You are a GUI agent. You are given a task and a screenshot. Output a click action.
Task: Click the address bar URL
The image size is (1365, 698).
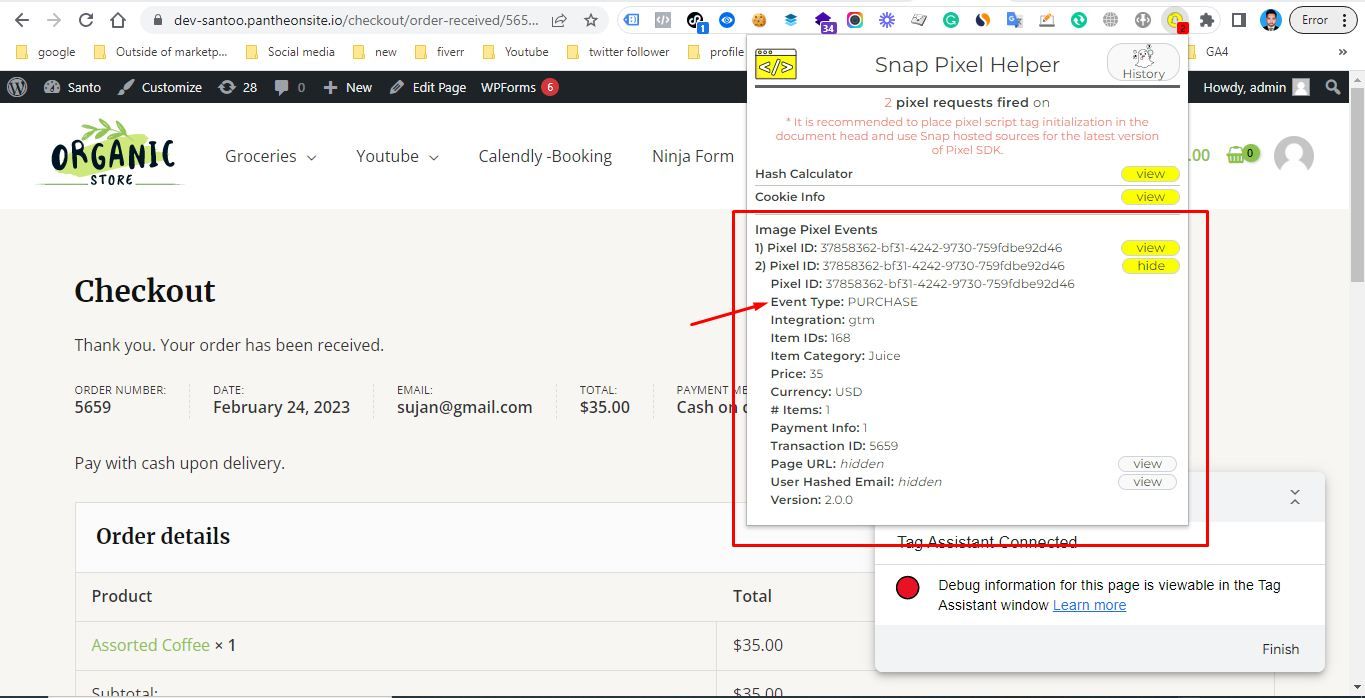click(x=355, y=20)
